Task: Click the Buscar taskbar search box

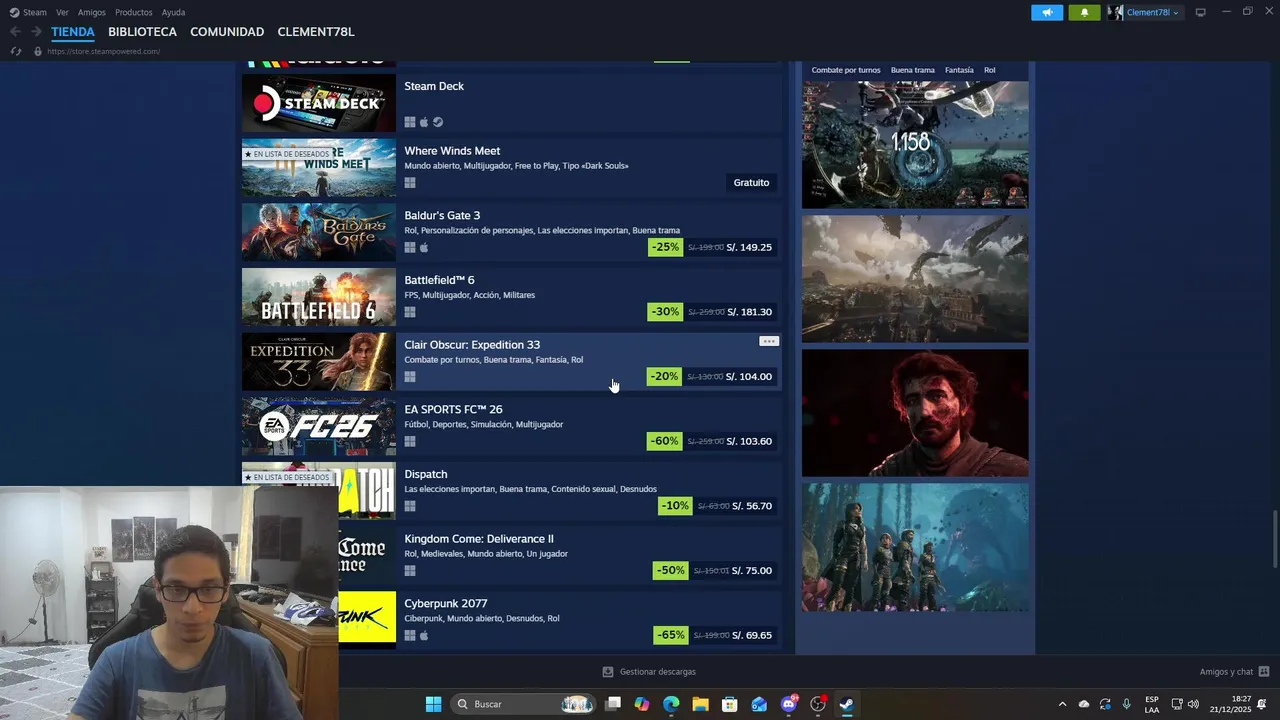Action: tap(523, 704)
